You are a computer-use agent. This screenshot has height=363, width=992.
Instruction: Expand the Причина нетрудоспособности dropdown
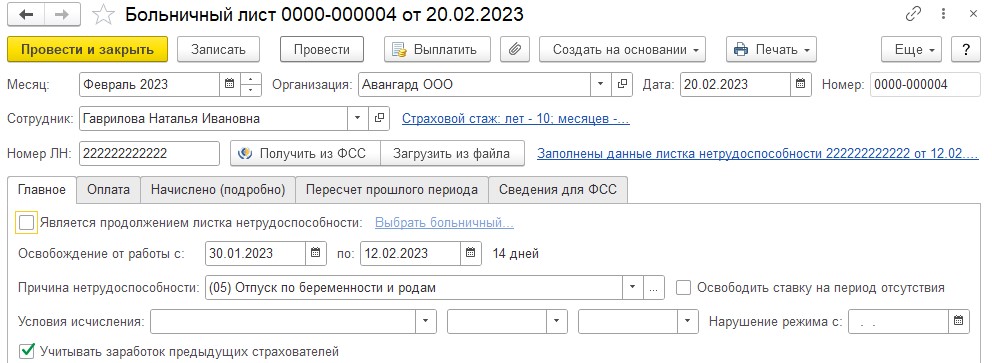click(633, 288)
